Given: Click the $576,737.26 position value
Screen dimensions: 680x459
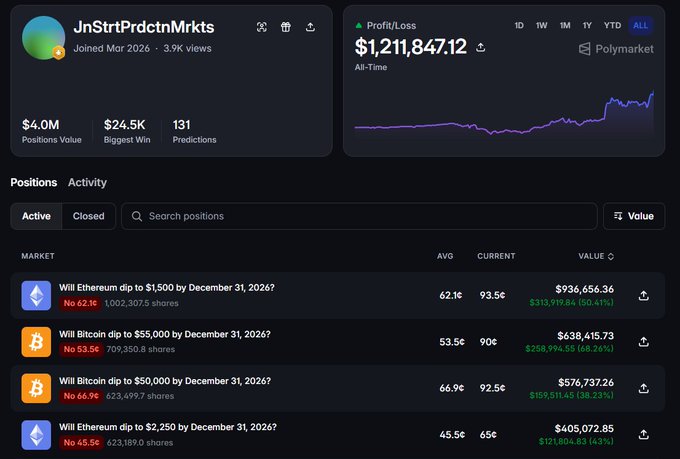Looking at the screenshot, I should (x=586, y=382).
